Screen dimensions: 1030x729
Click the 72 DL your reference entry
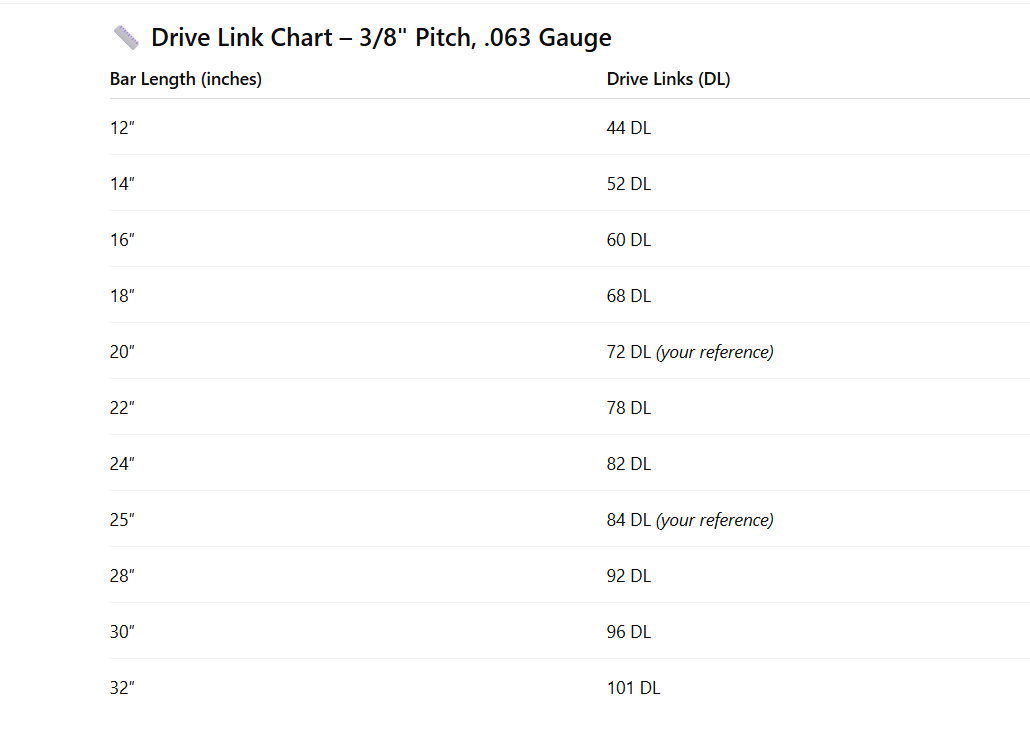[x=689, y=352]
